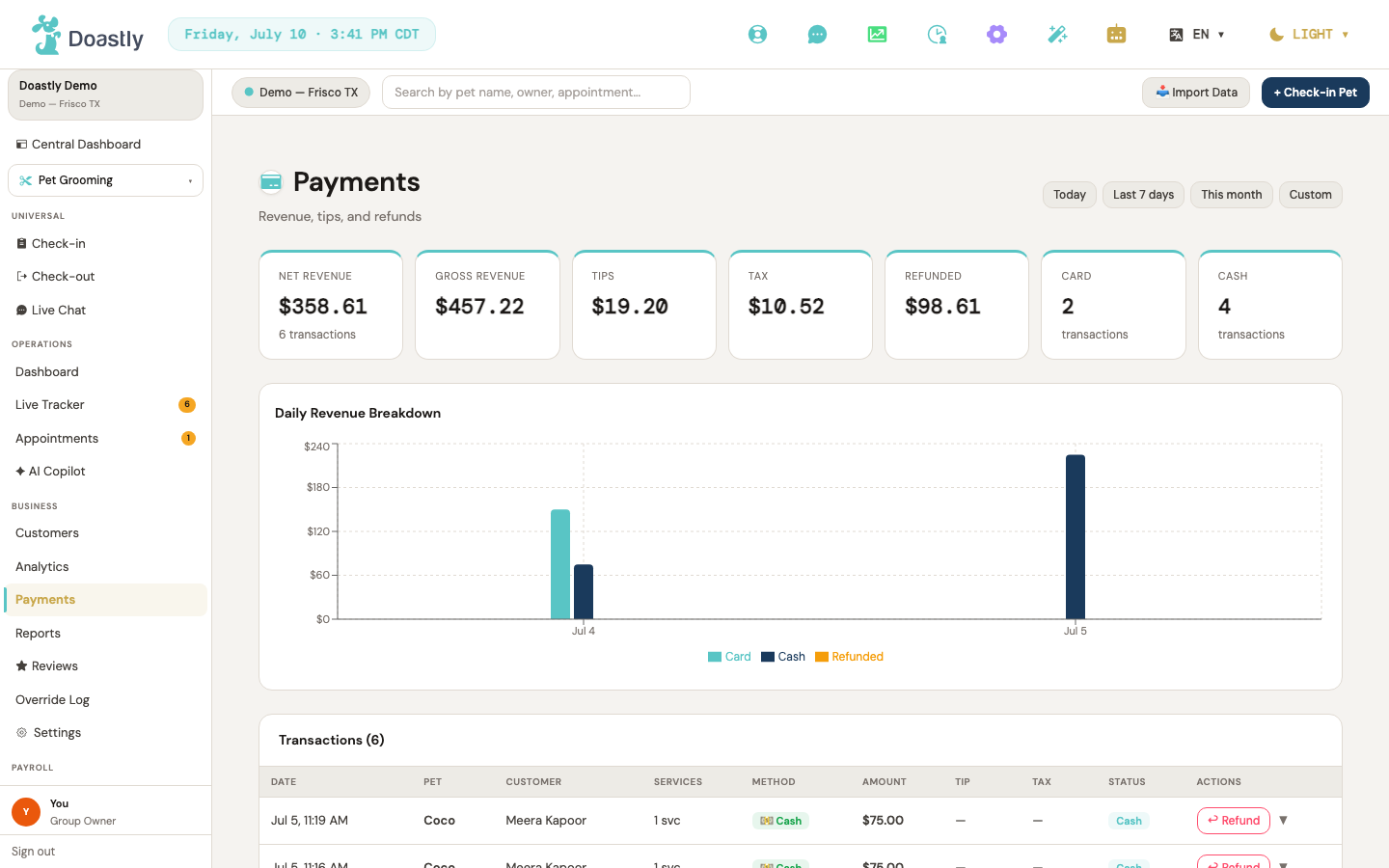Click the Pet Grooming scissors icon
Viewport: 1389px width, 868px height.
click(x=25, y=180)
